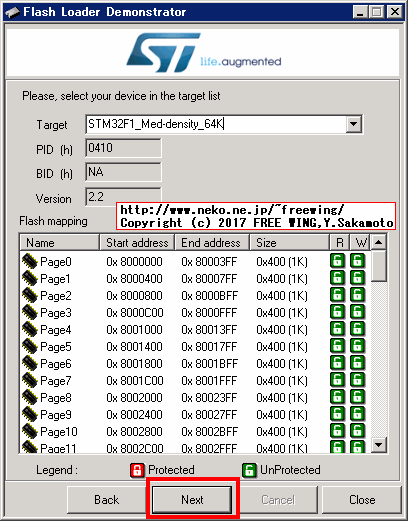Click the Start address column header
Screen dimensions: 408x521
[x=137, y=242]
